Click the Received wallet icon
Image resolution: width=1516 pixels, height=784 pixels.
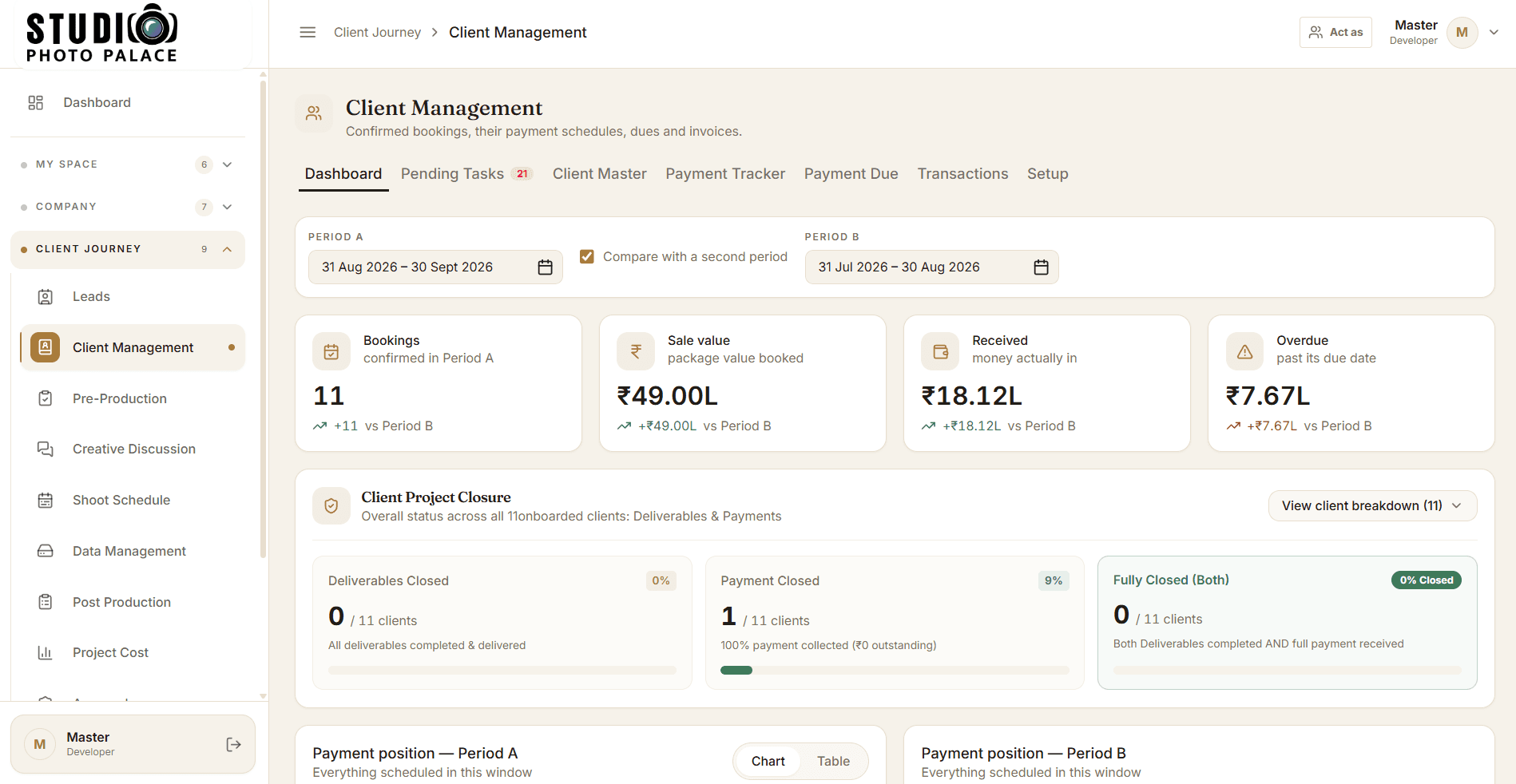940,351
